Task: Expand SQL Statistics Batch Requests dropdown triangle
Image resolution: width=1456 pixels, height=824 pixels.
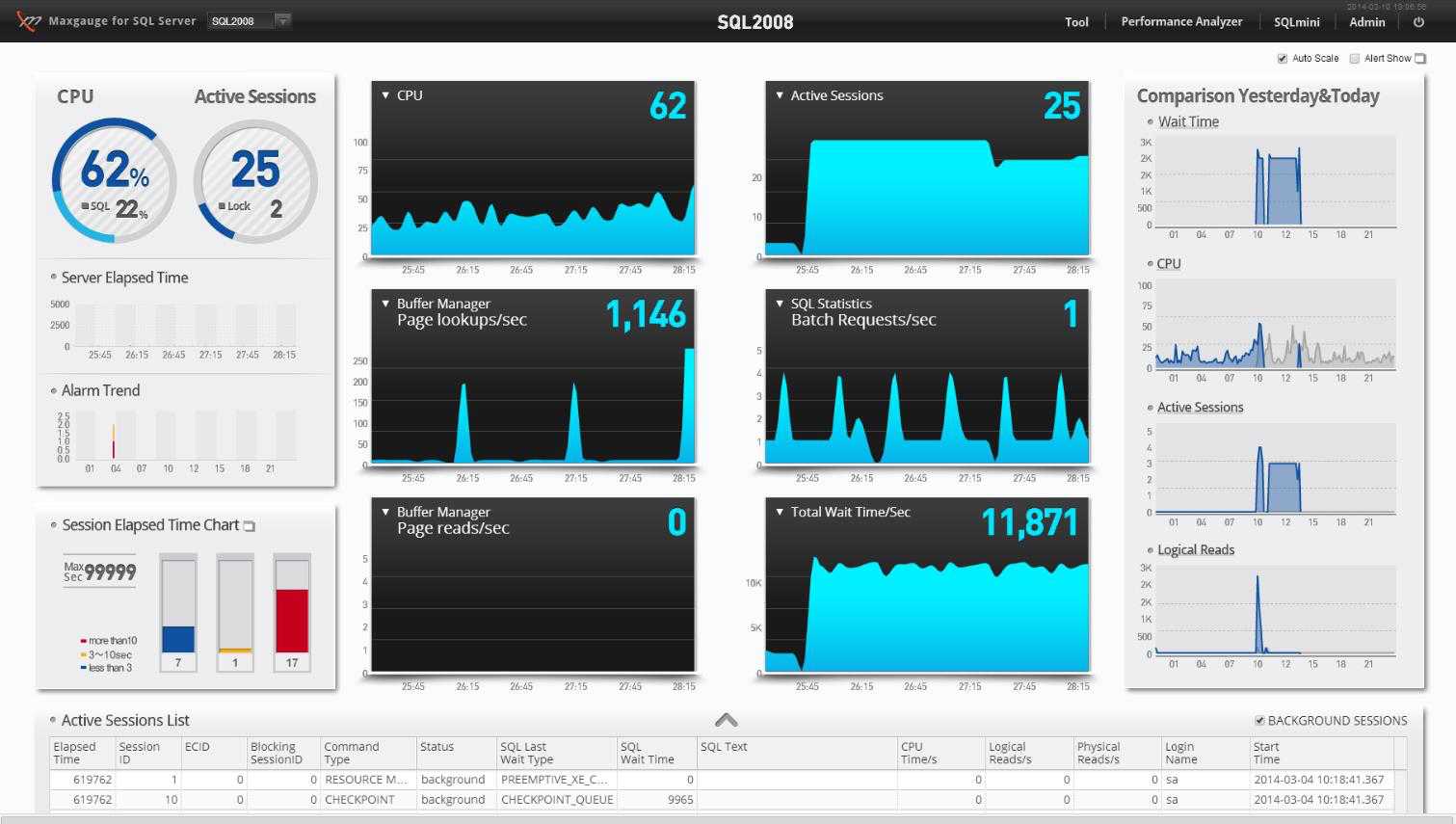Action: pos(780,304)
